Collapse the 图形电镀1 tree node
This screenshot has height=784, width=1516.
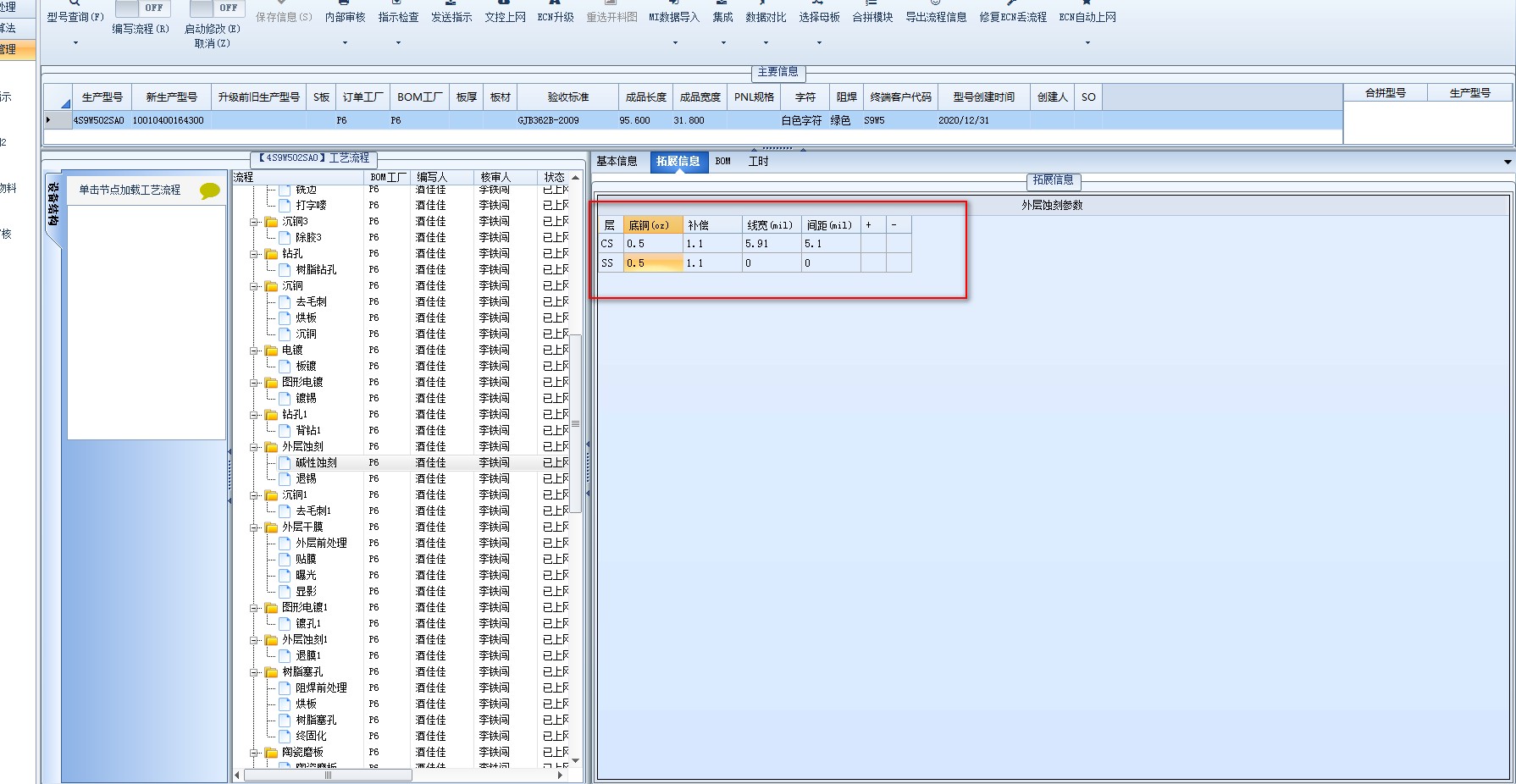coord(254,608)
